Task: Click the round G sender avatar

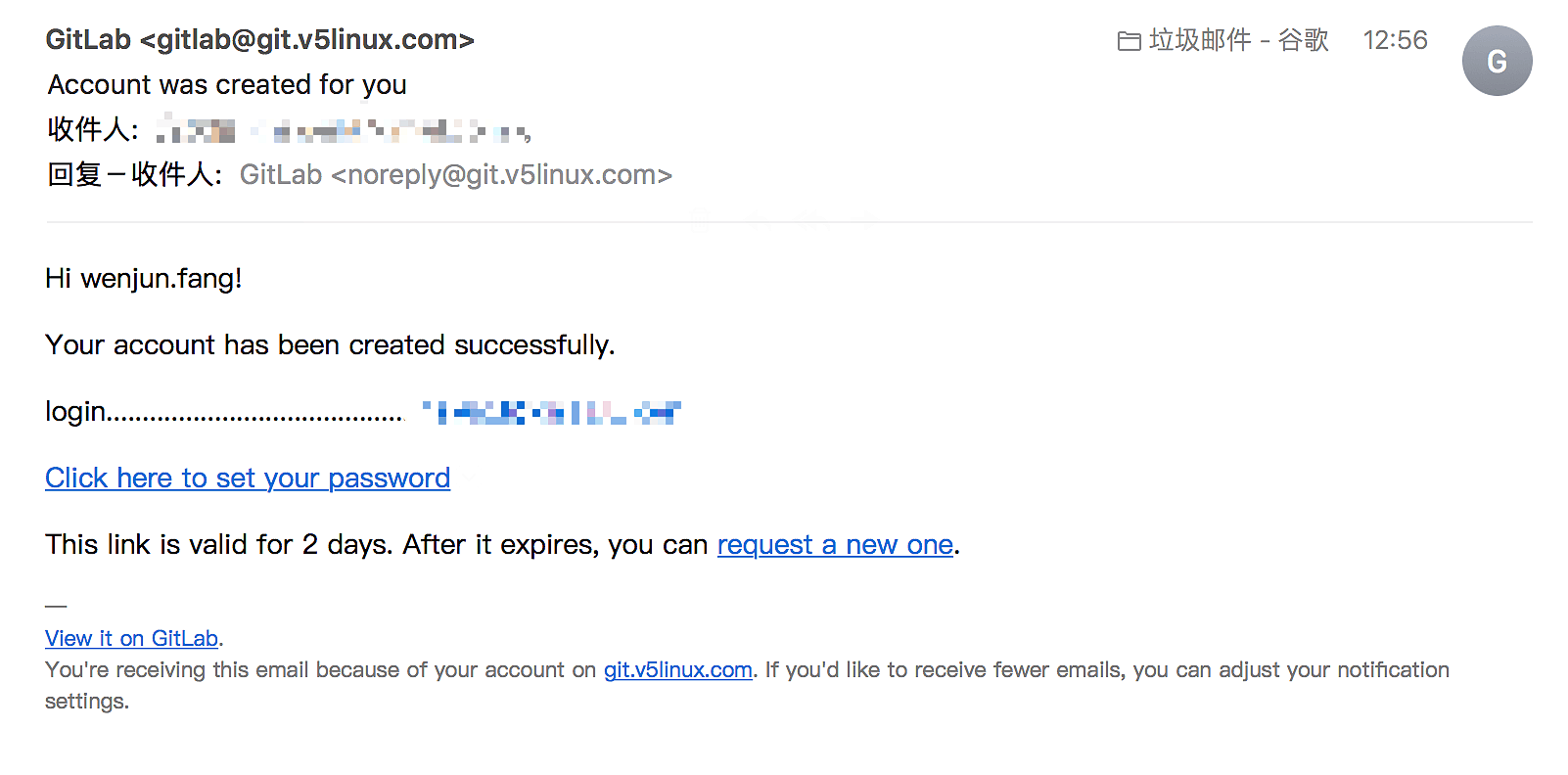Action: coord(1497,61)
